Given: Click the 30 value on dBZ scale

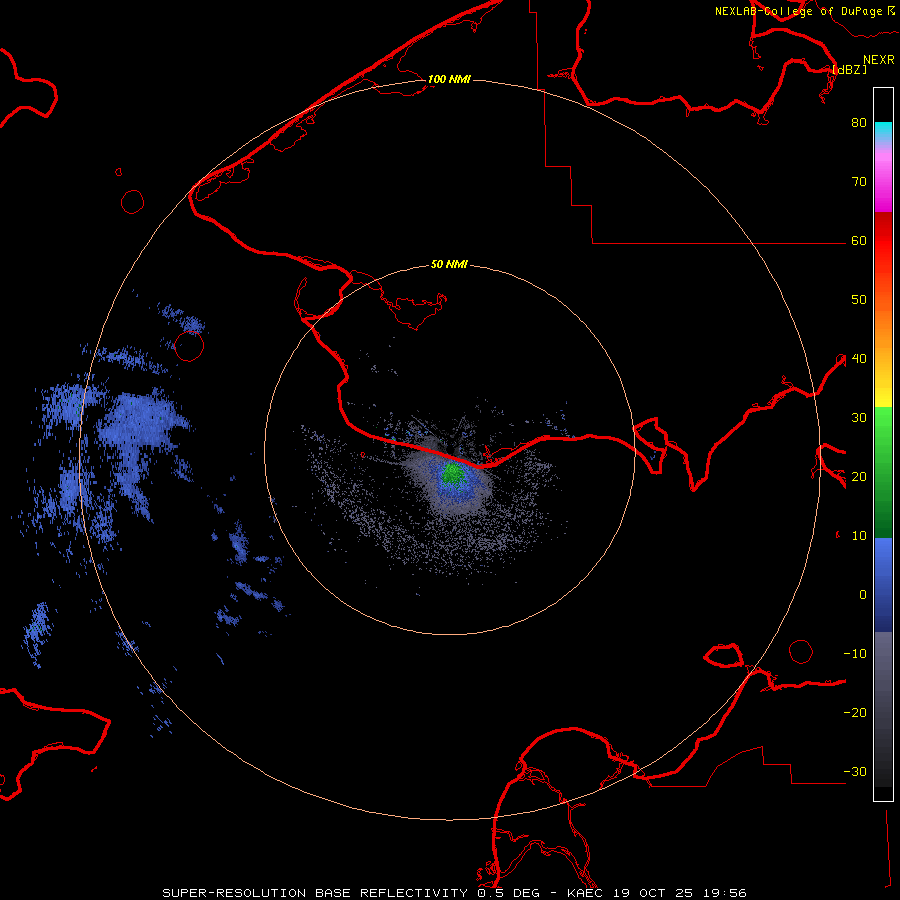Looking at the screenshot, I should tap(859, 418).
